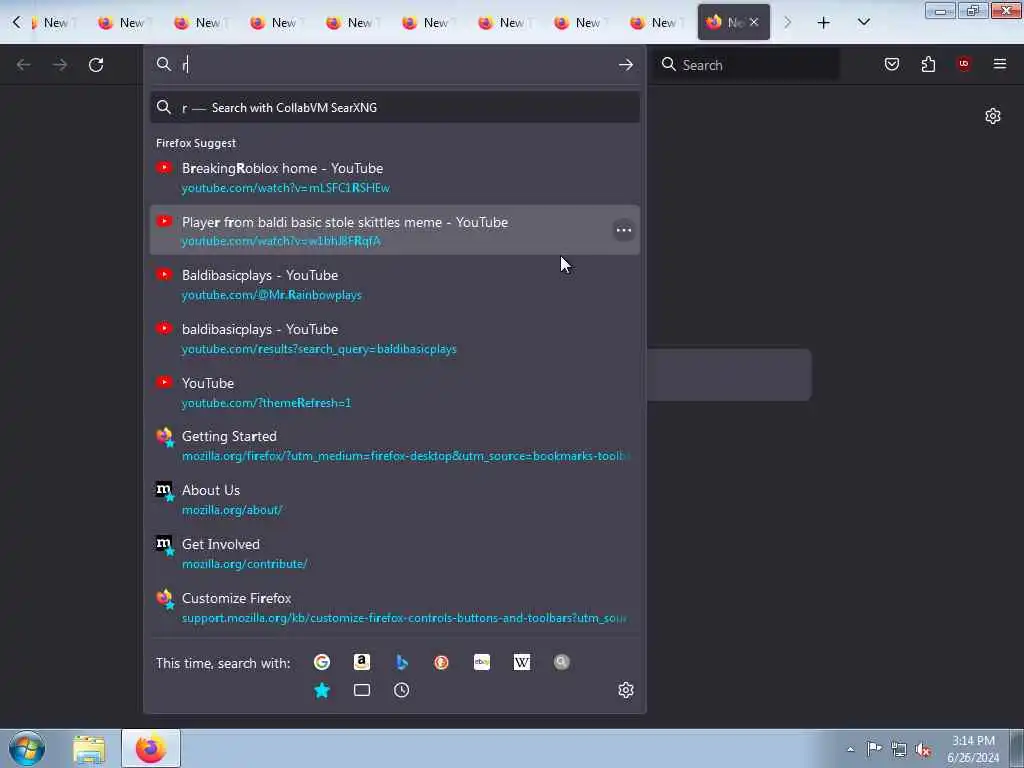The image size is (1024, 768).
Task: Reload the current page
Action: point(96,65)
